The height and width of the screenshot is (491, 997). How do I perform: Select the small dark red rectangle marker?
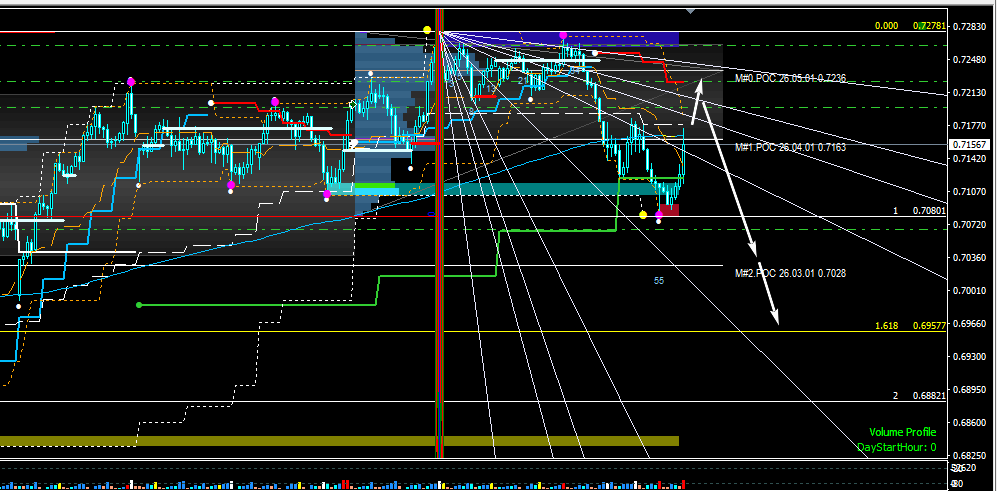click(668, 209)
